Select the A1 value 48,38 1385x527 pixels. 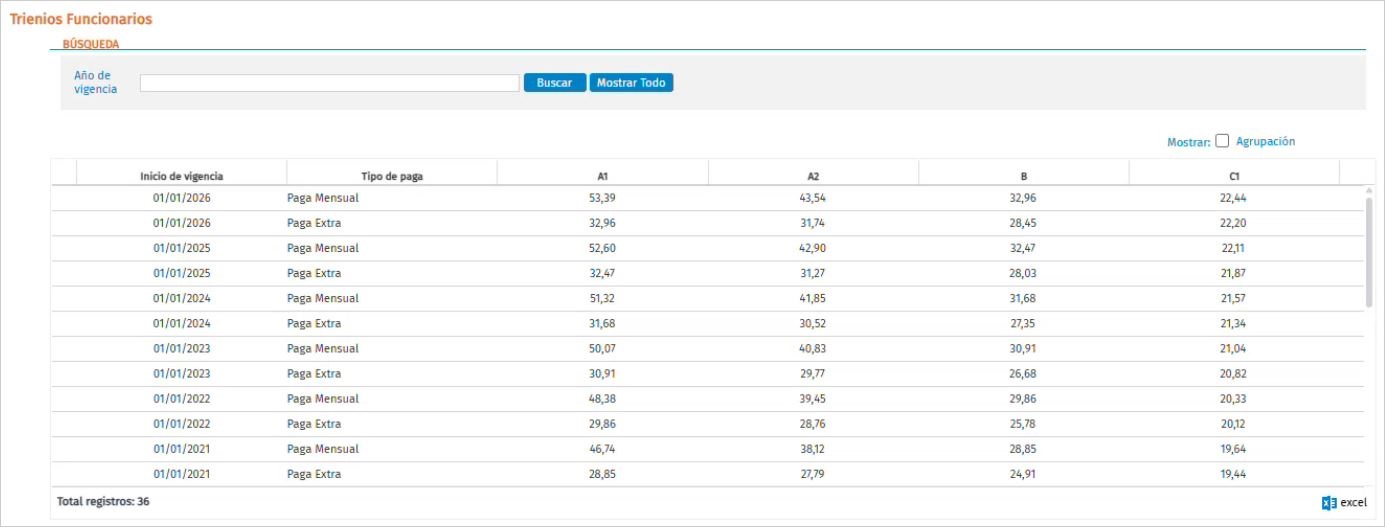(602, 398)
